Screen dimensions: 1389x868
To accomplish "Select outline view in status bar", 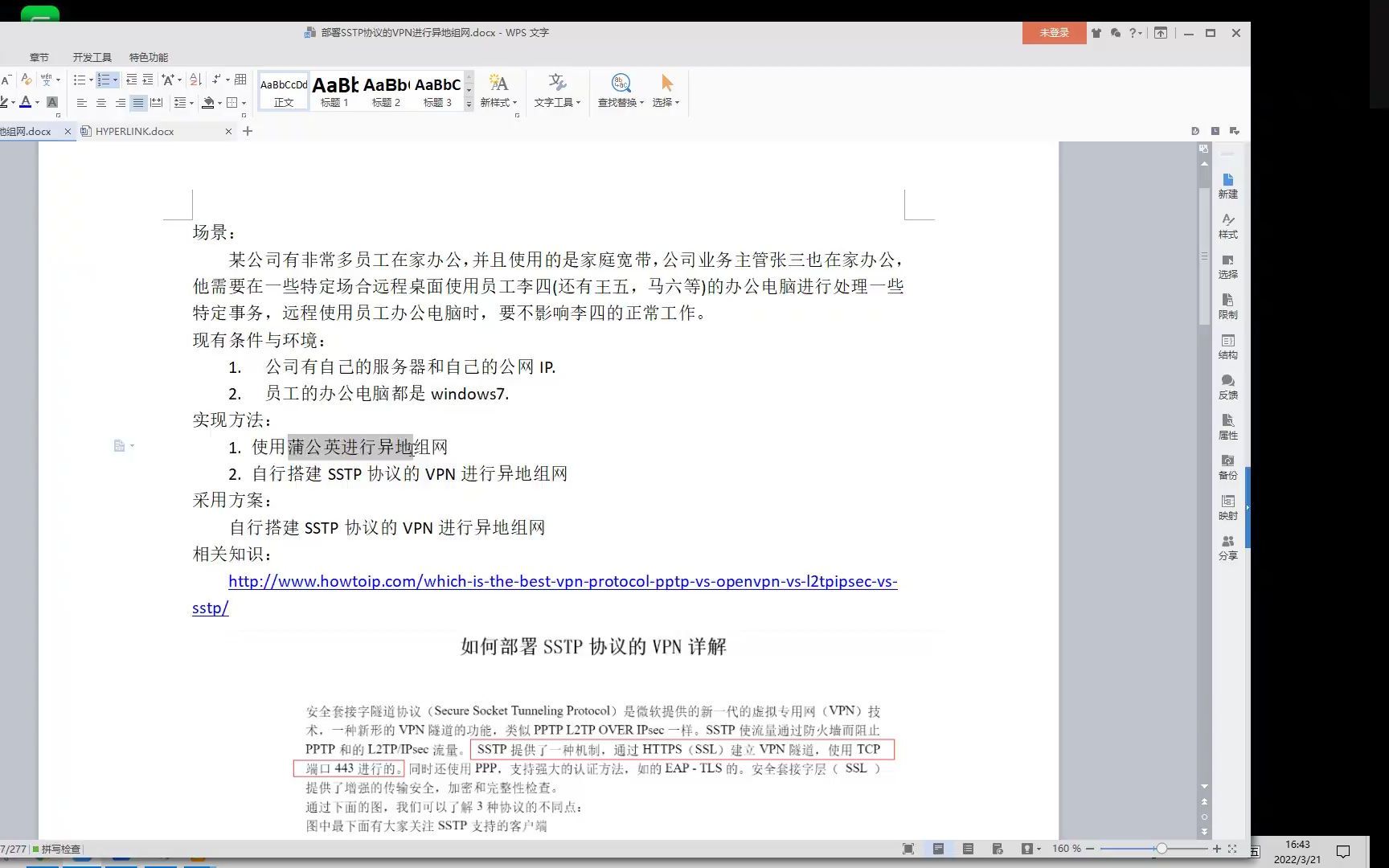I will click(x=968, y=849).
